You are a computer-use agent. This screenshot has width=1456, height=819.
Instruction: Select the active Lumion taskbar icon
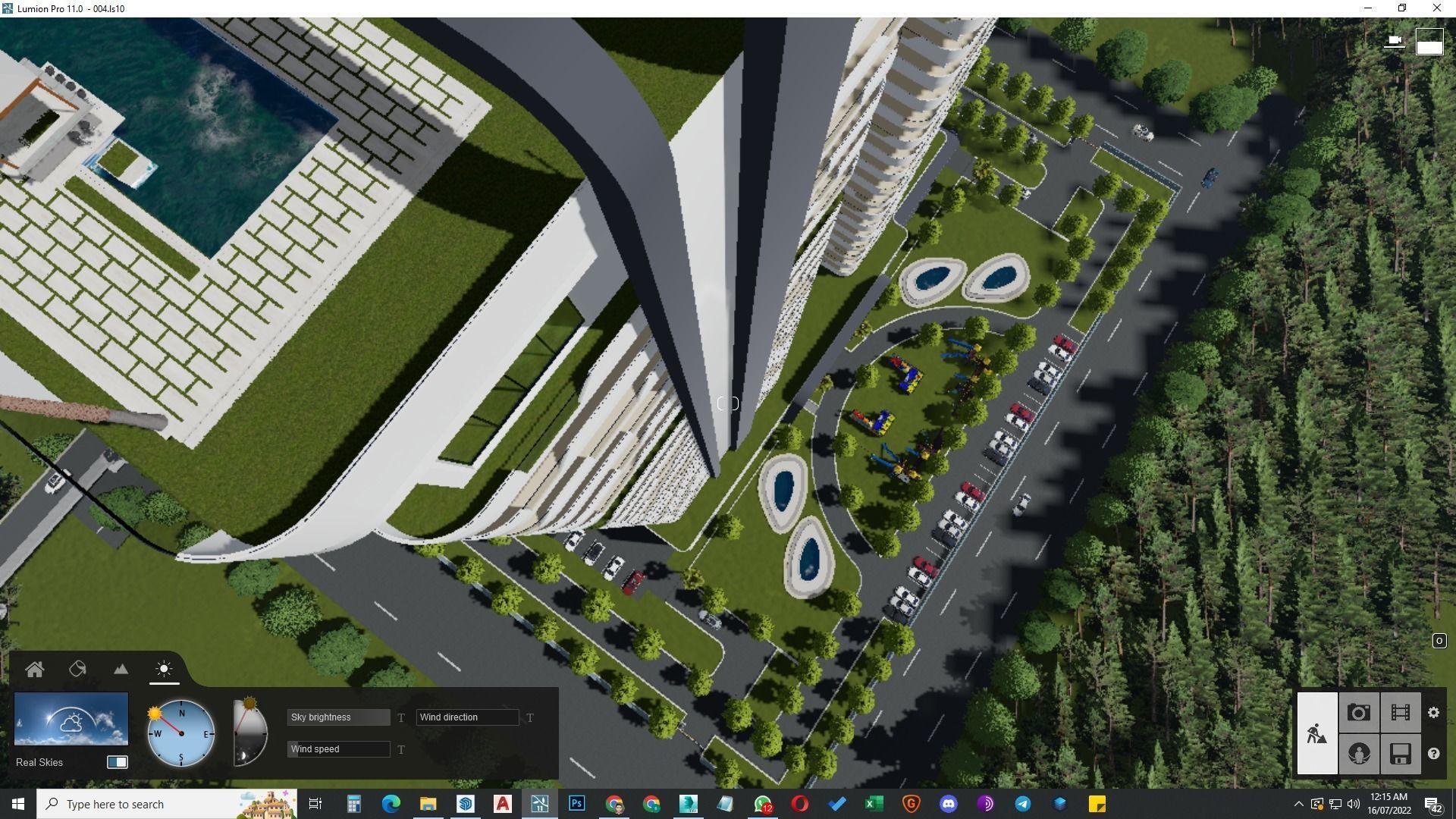coord(539,804)
